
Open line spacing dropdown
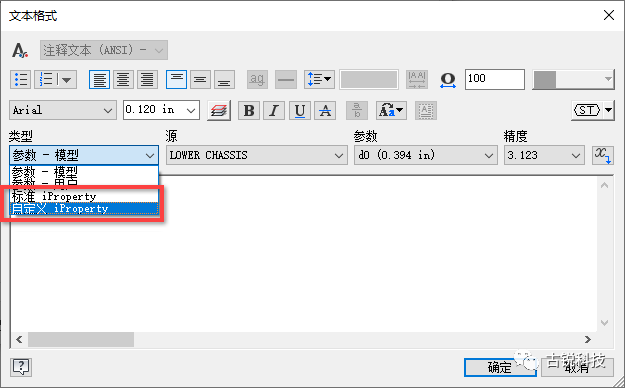[x=319, y=79]
